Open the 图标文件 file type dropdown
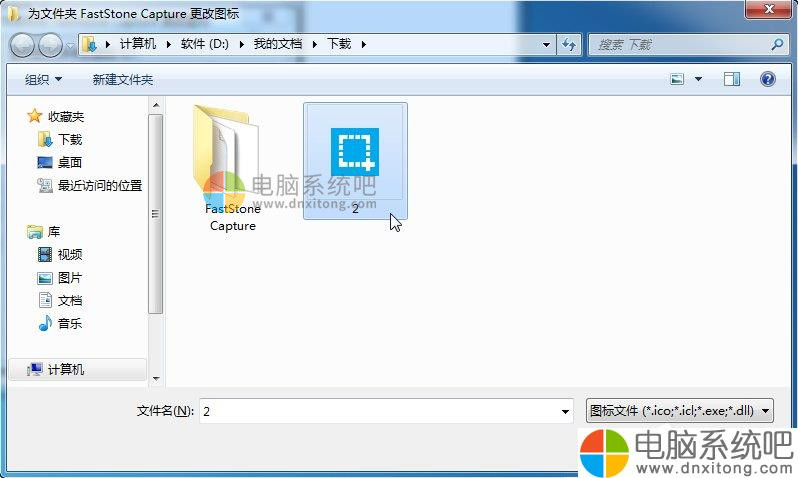 click(679, 411)
